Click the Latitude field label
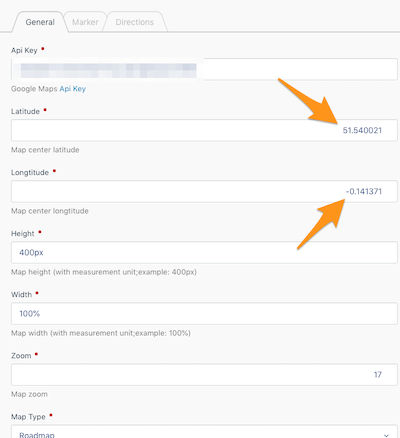 pyautogui.click(x=25, y=111)
